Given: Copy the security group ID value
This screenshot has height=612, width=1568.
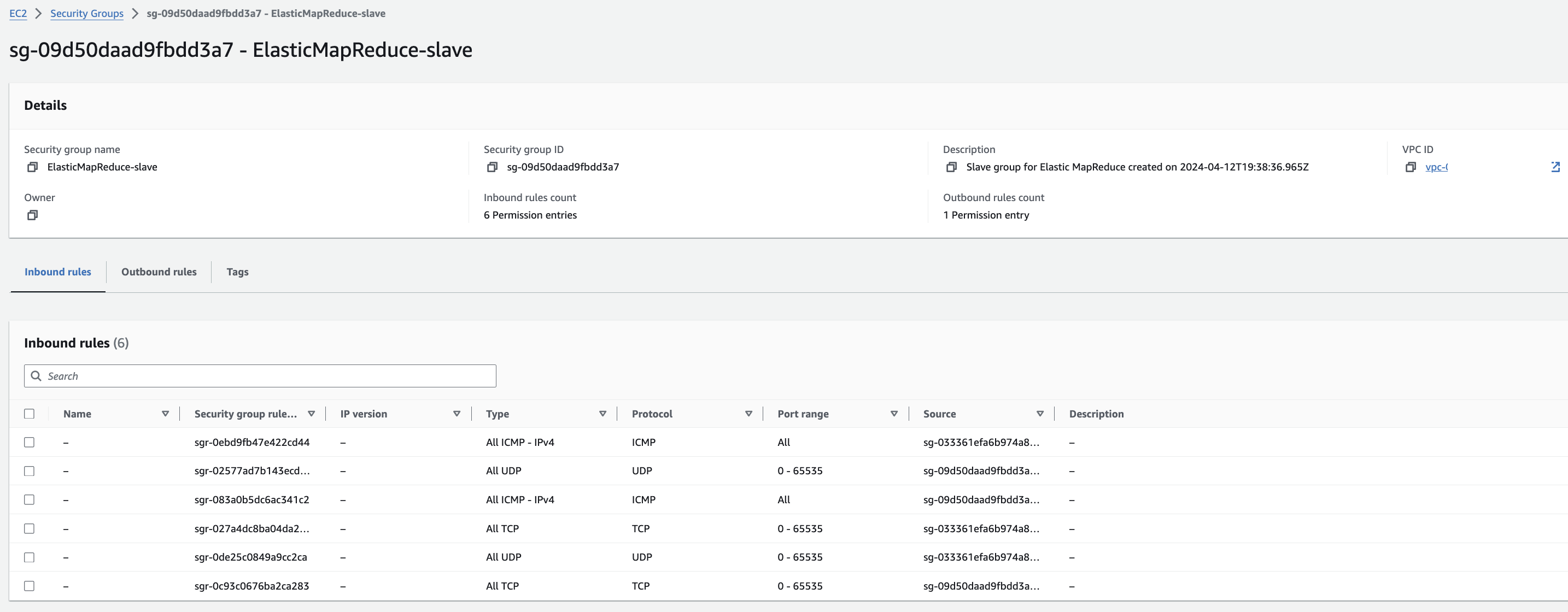Looking at the screenshot, I should point(492,167).
